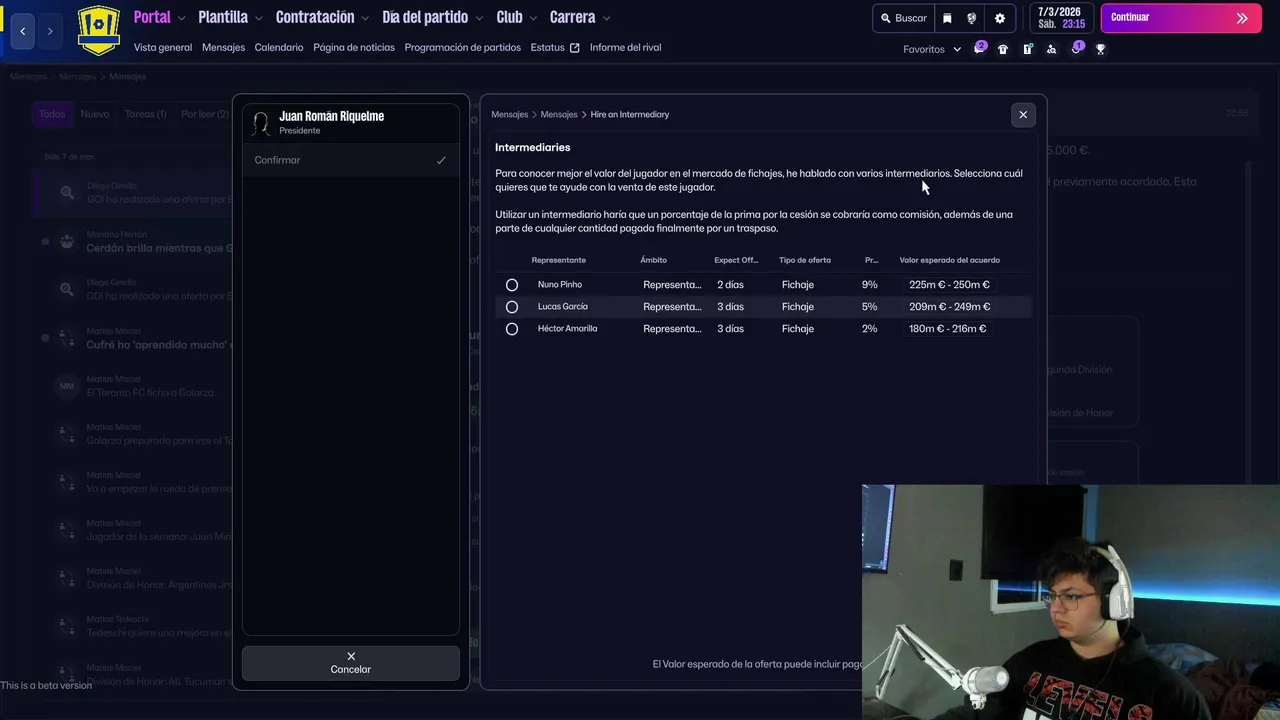The width and height of the screenshot is (1280, 720).
Task: Click first Mensajes breadcrumb in dialog
Action: (510, 115)
